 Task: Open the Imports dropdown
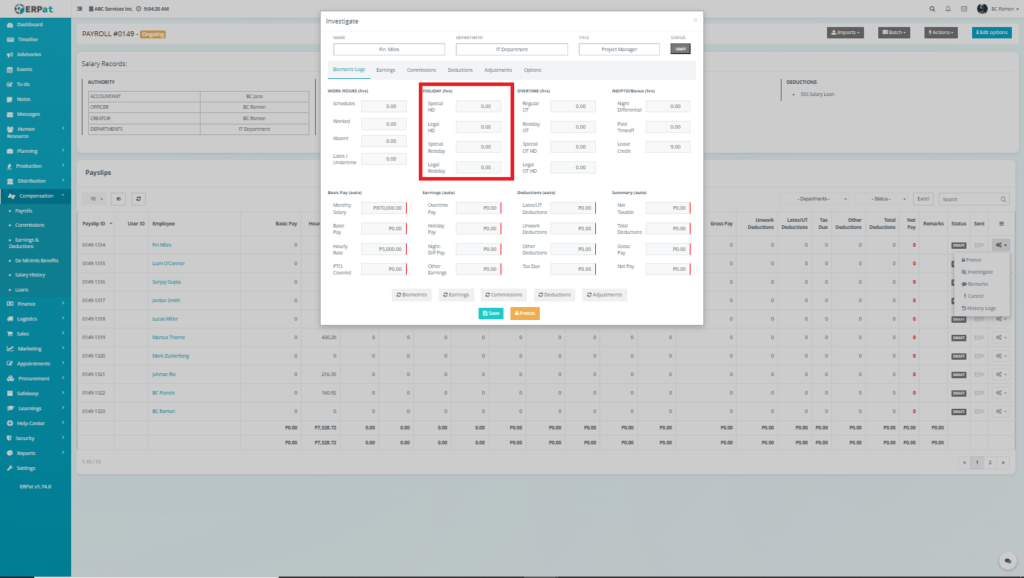pos(845,33)
